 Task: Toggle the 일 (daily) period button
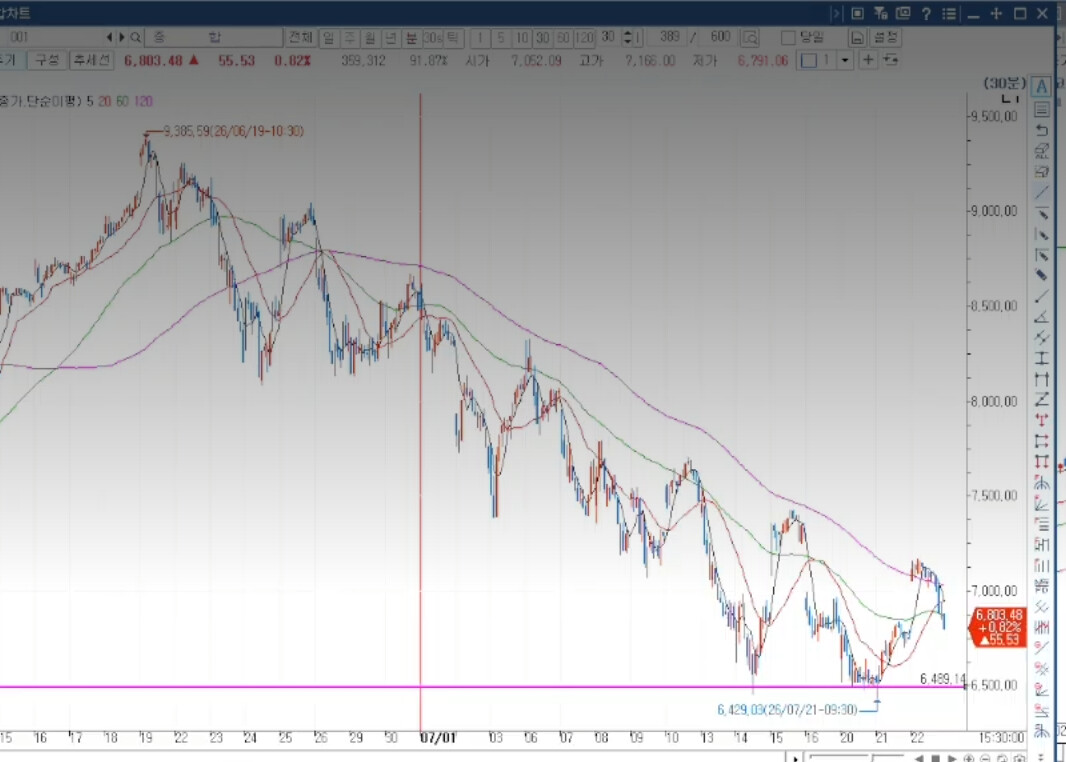[x=328, y=37]
